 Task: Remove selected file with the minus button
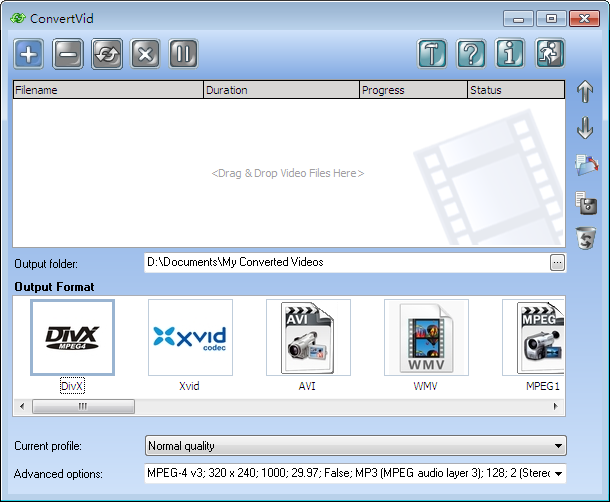click(x=68, y=54)
